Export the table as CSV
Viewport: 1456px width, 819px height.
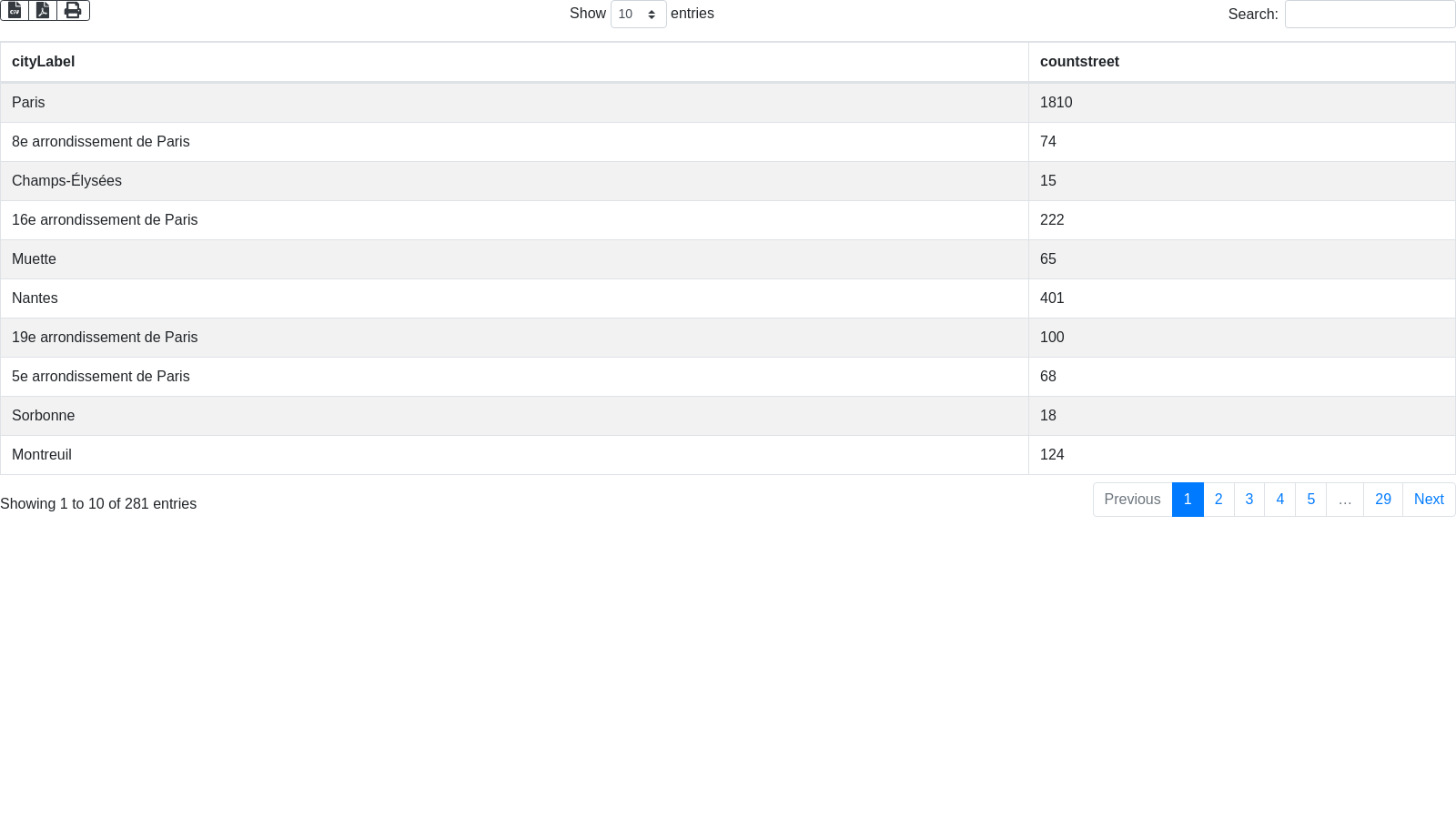(x=15, y=10)
